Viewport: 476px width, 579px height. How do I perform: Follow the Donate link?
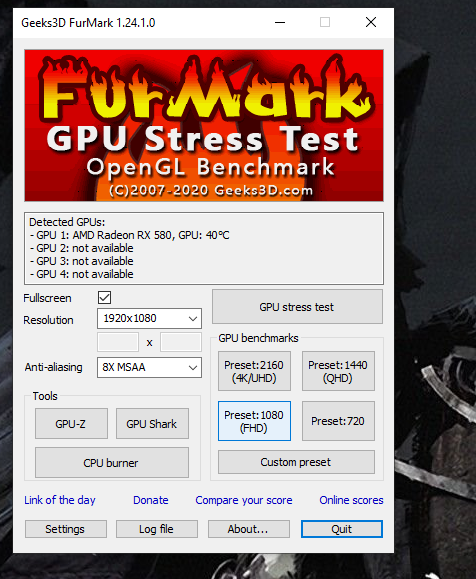151,500
